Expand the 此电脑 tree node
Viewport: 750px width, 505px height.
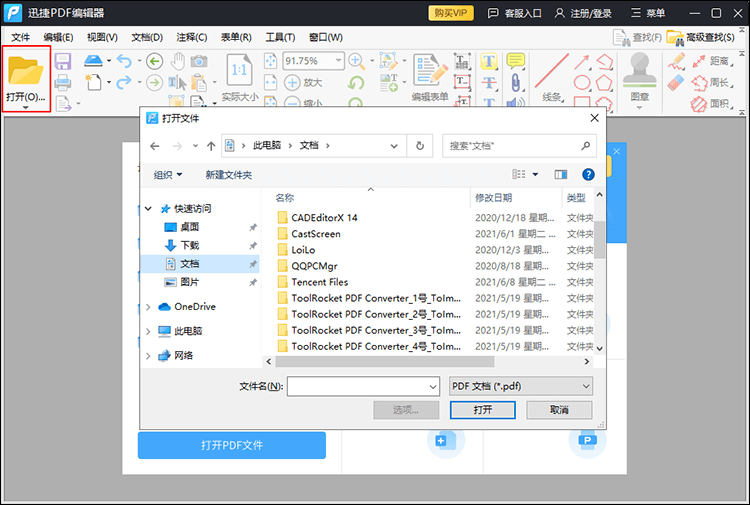click(148, 331)
